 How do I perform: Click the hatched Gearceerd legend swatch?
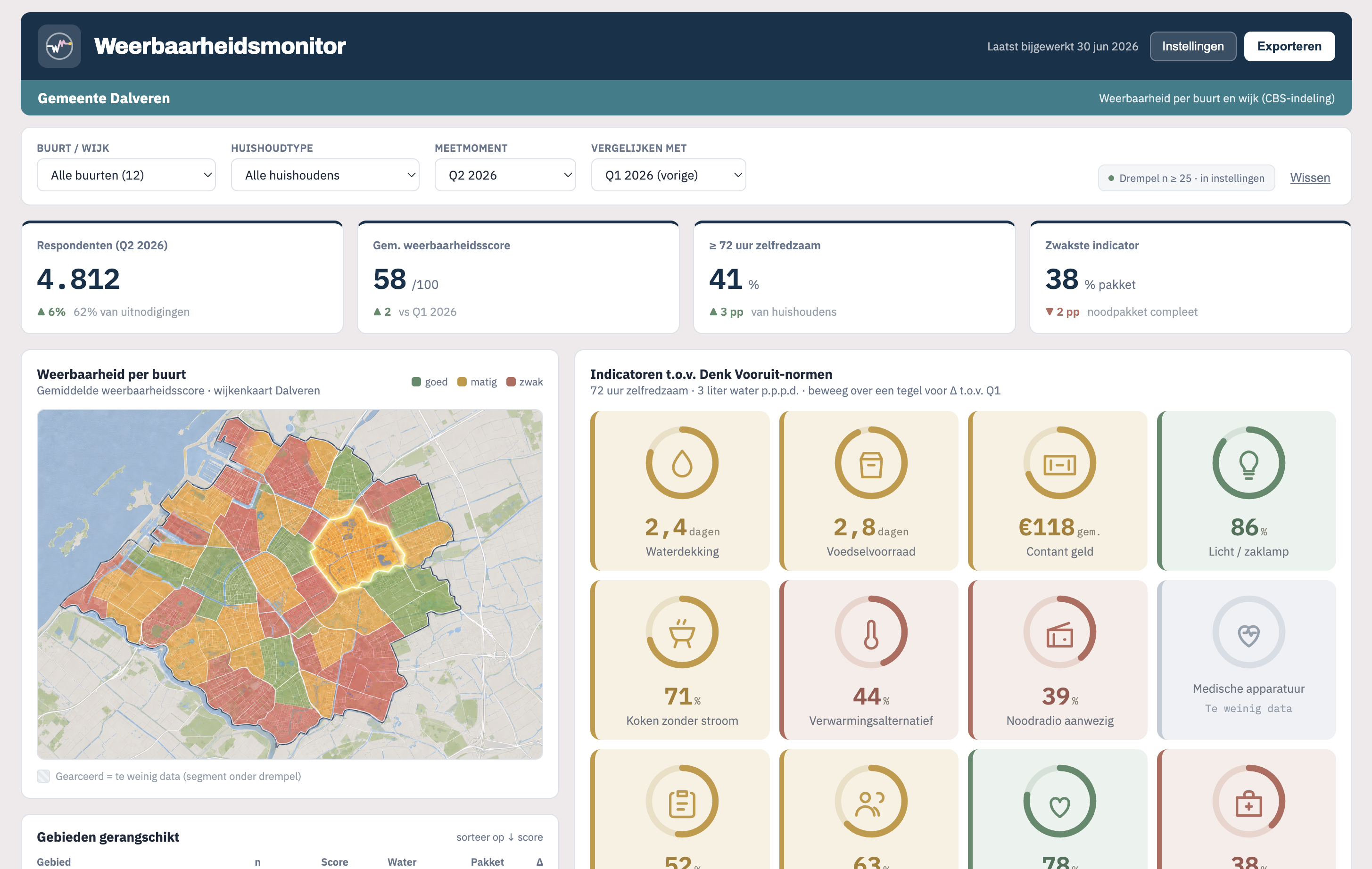(43, 776)
